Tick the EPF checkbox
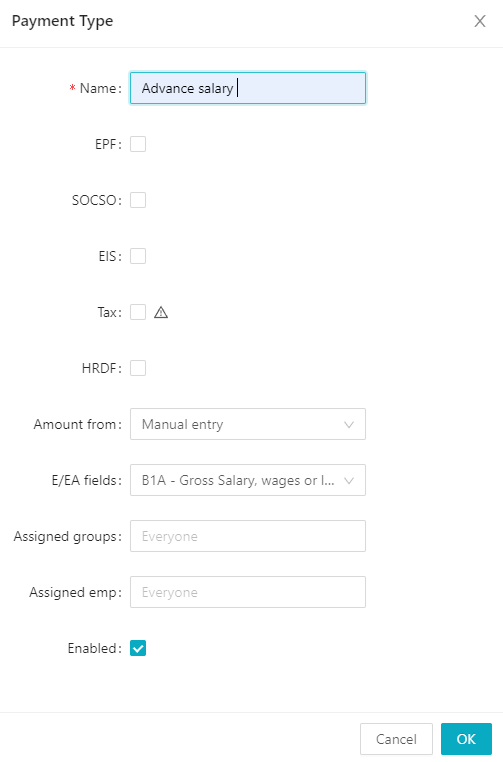The image size is (503, 762). (x=138, y=144)
